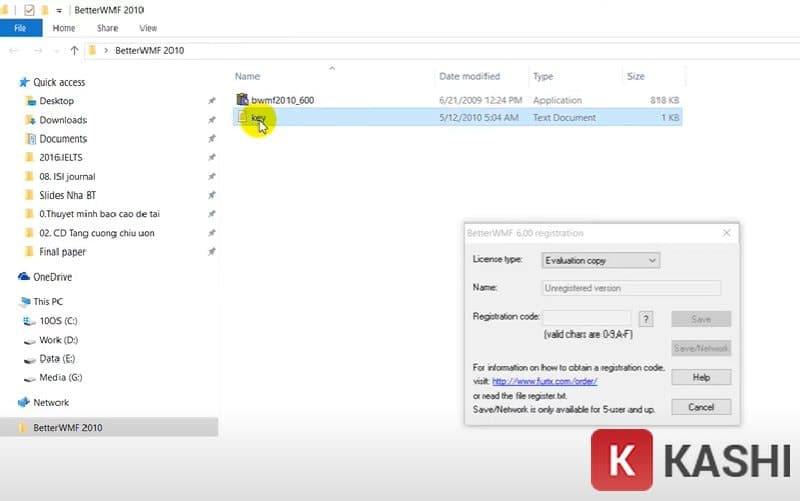Open the License type dropdown
The height and width of the screenshot is (501, 800).
[x=601, y=261]
